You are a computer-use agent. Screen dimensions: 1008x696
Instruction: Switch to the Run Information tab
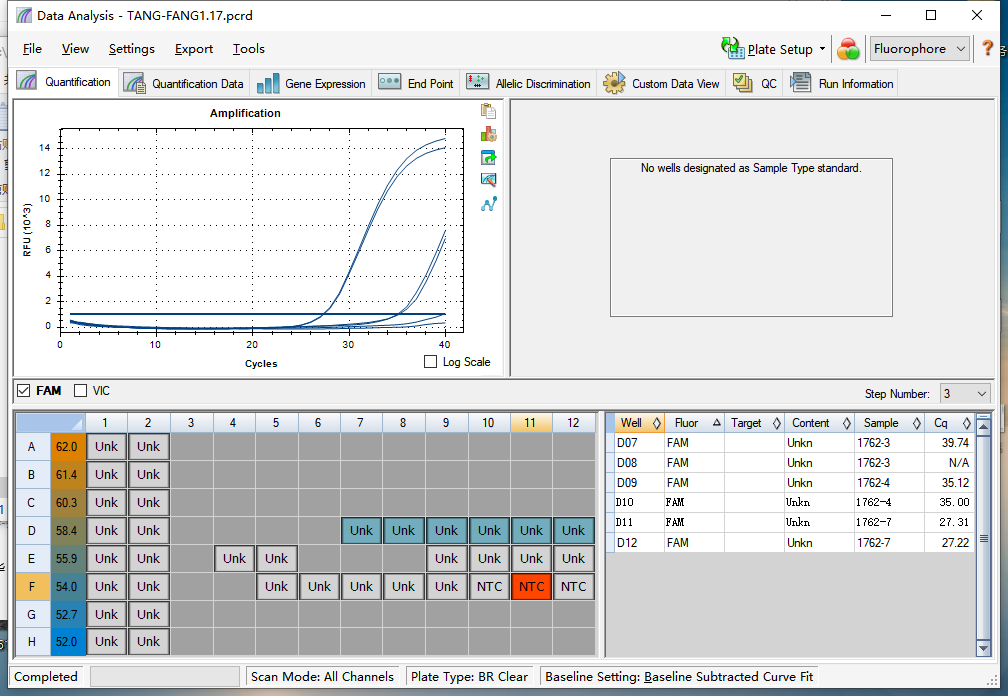coord(841,84)
